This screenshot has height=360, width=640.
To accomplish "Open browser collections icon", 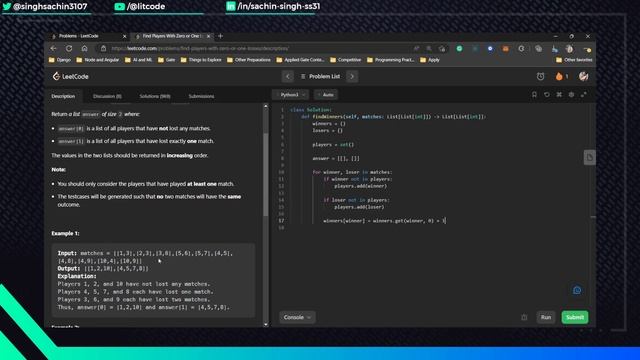I will click(538, 49).
